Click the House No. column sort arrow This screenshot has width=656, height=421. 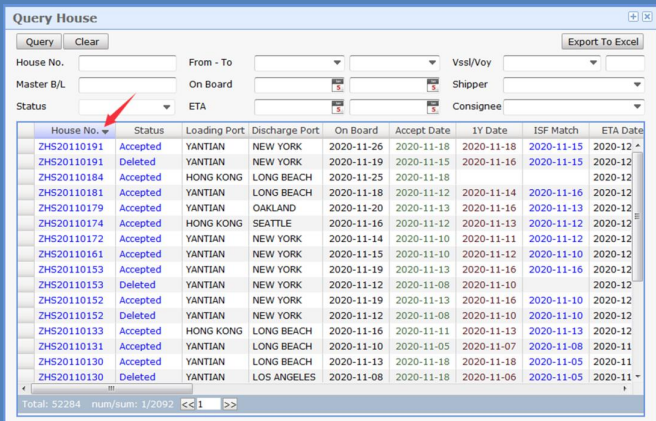(x=106, y=132)
